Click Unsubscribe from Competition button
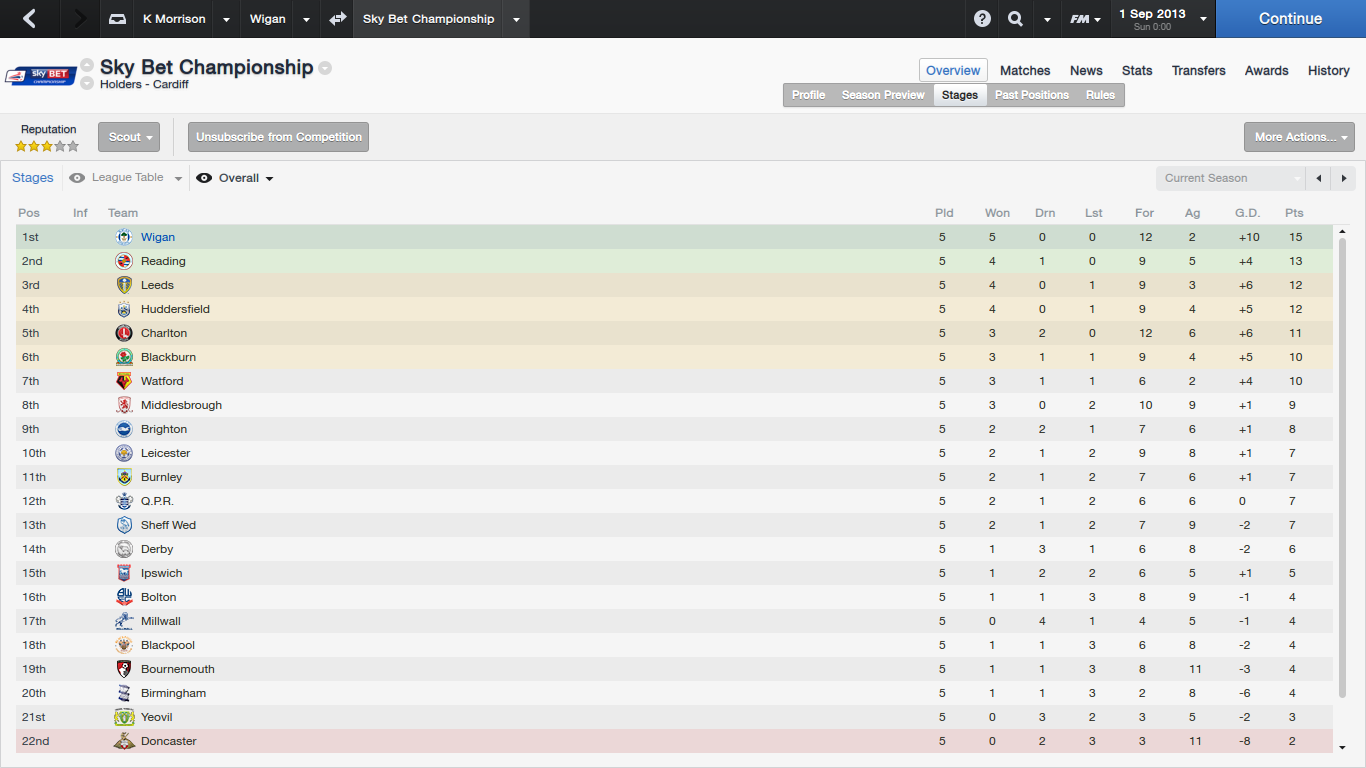Viewport: 1366px width, 768px height. tap(278, 137)
